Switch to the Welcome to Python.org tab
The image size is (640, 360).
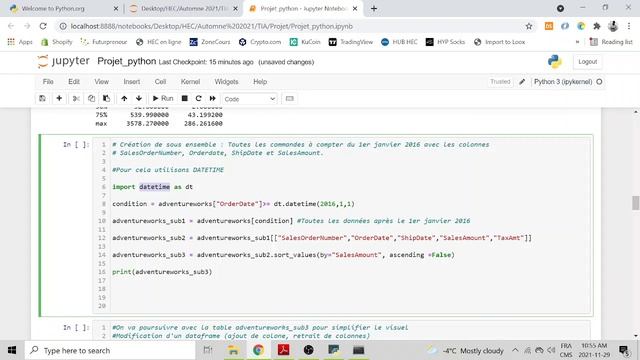(64, 9)
